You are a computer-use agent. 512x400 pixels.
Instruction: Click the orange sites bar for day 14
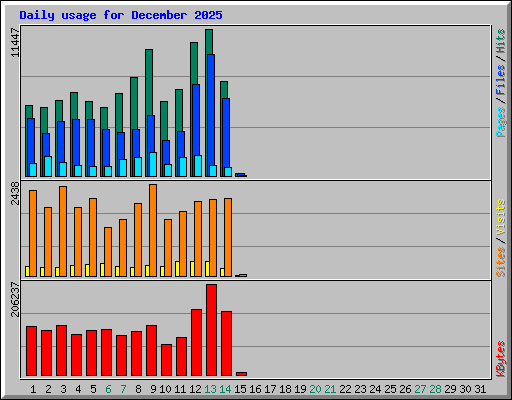point(228,237)
